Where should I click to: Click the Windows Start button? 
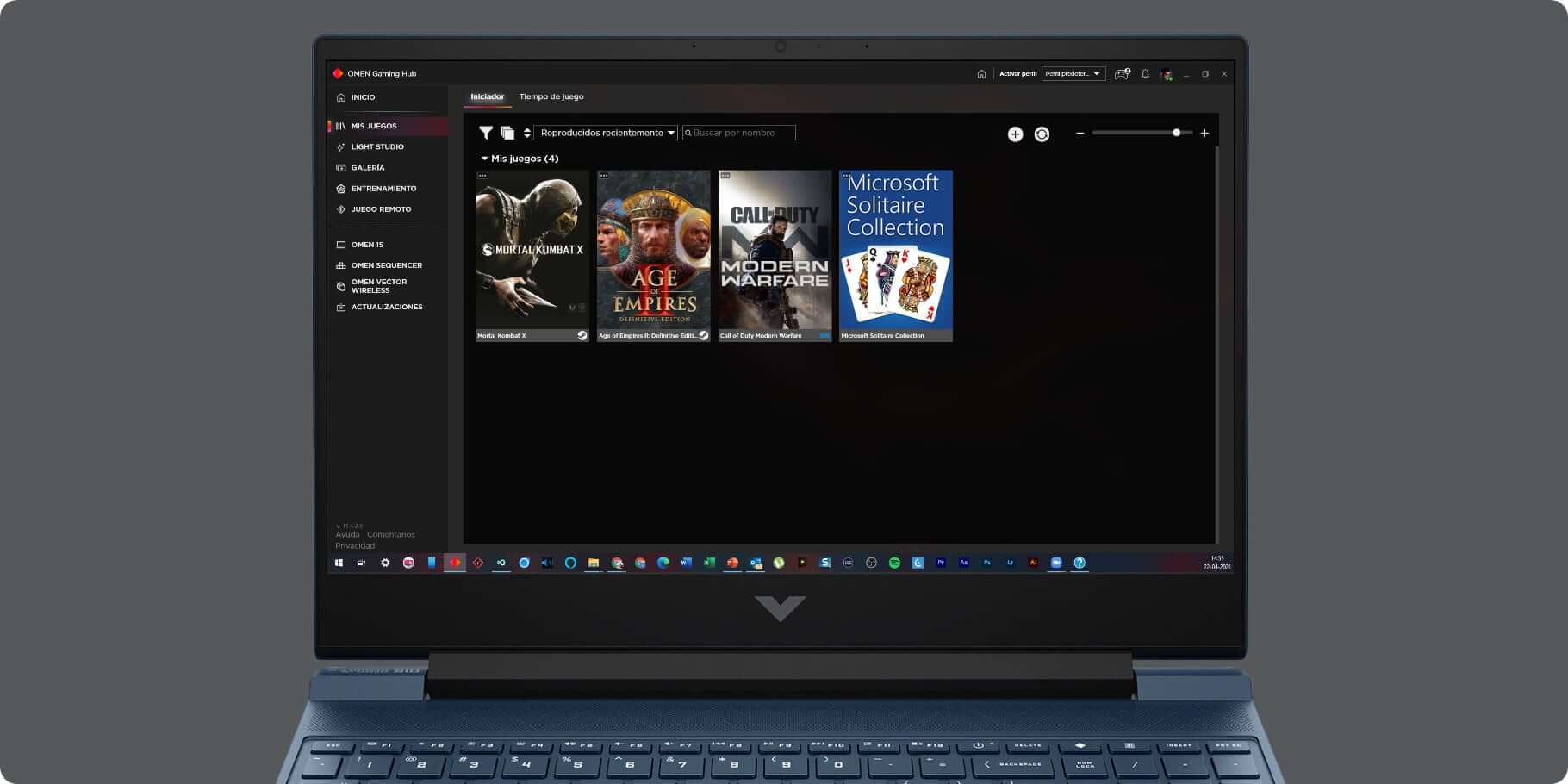[x=339, y=563]
